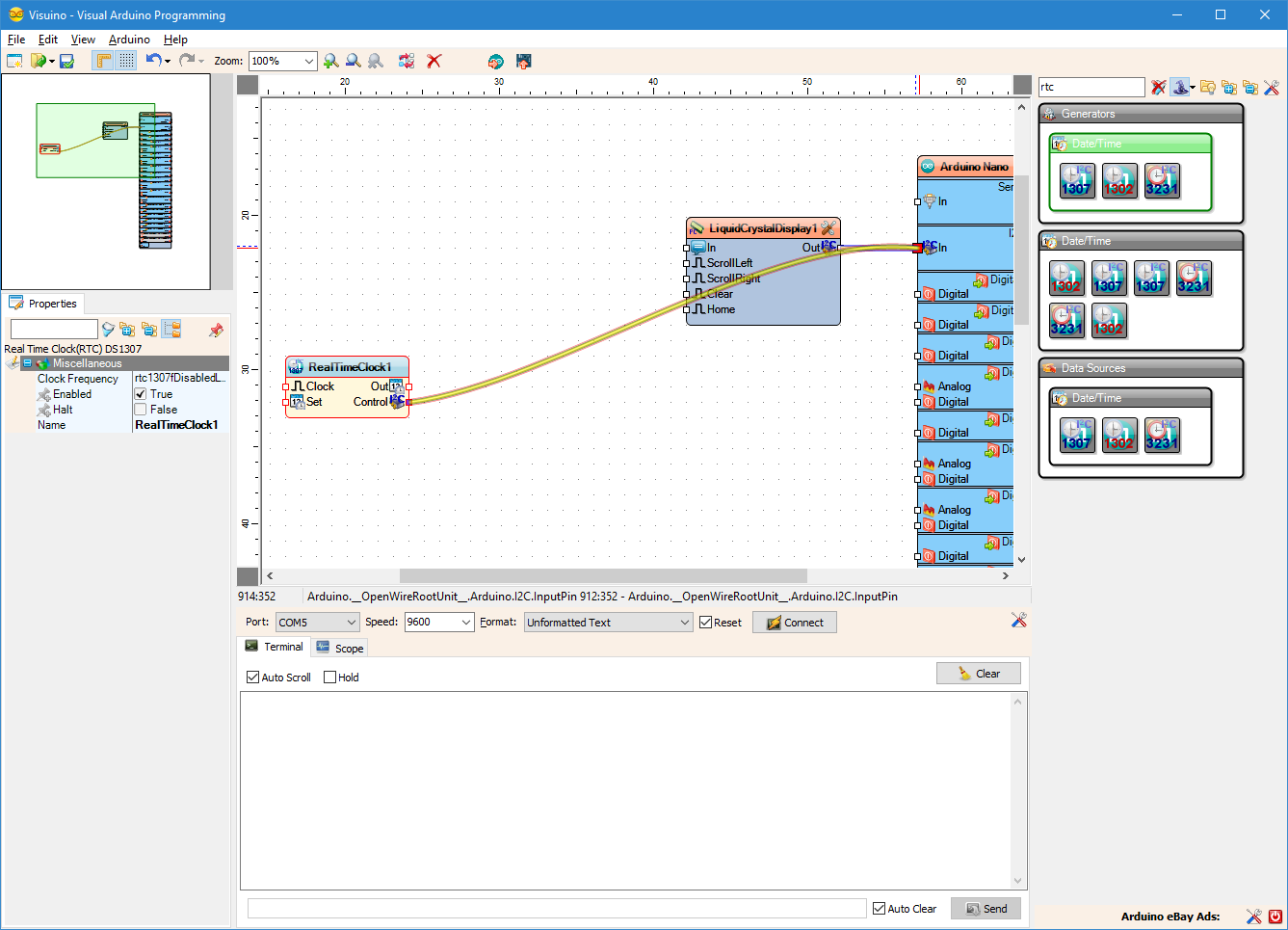Select the Clock Frequency property value
The width and height of the screenshot is (1288, 930).
point(180,379)
